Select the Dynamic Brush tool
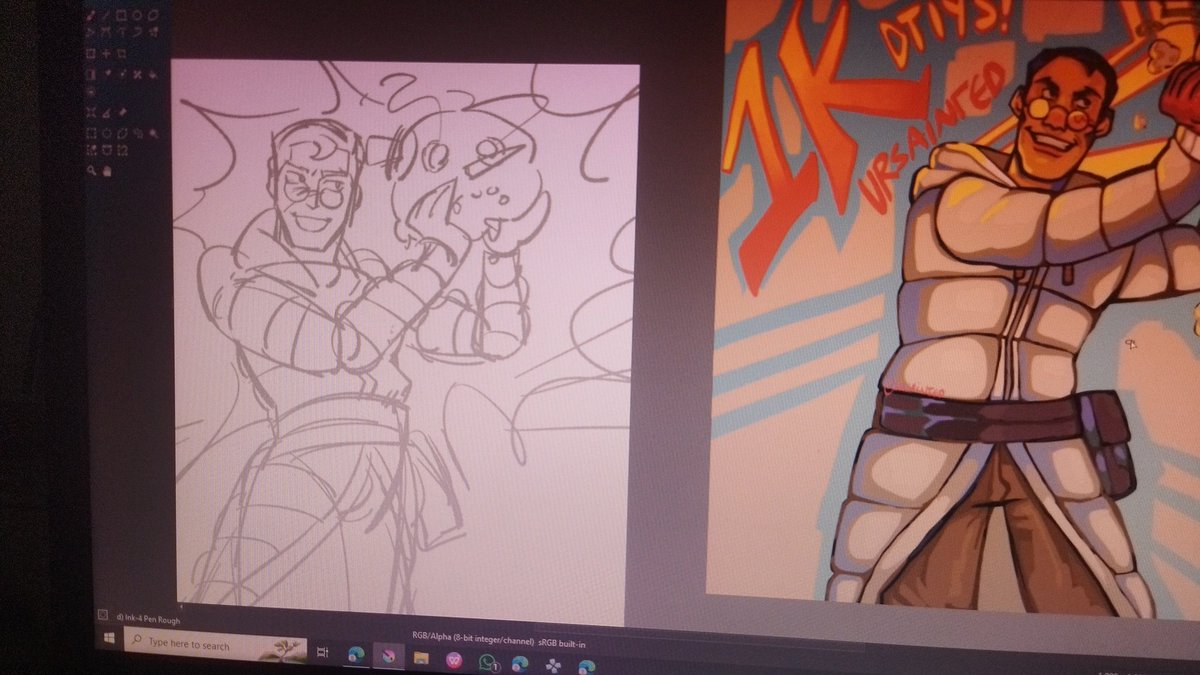The height and width of the screenshot is (675, 1200). (x=138, y=31)
